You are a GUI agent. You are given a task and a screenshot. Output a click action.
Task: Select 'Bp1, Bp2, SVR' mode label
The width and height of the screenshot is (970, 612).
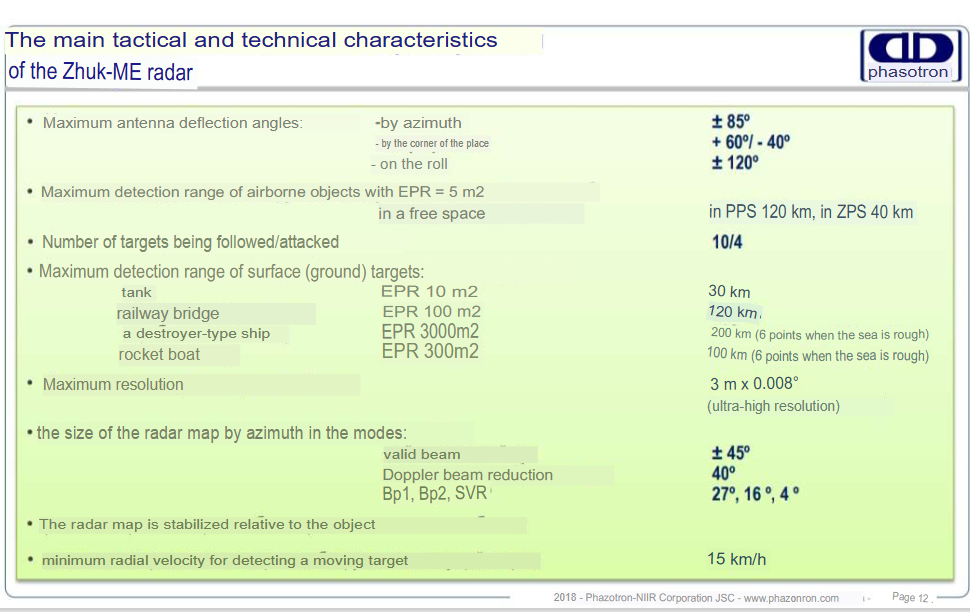coord(435,494)
